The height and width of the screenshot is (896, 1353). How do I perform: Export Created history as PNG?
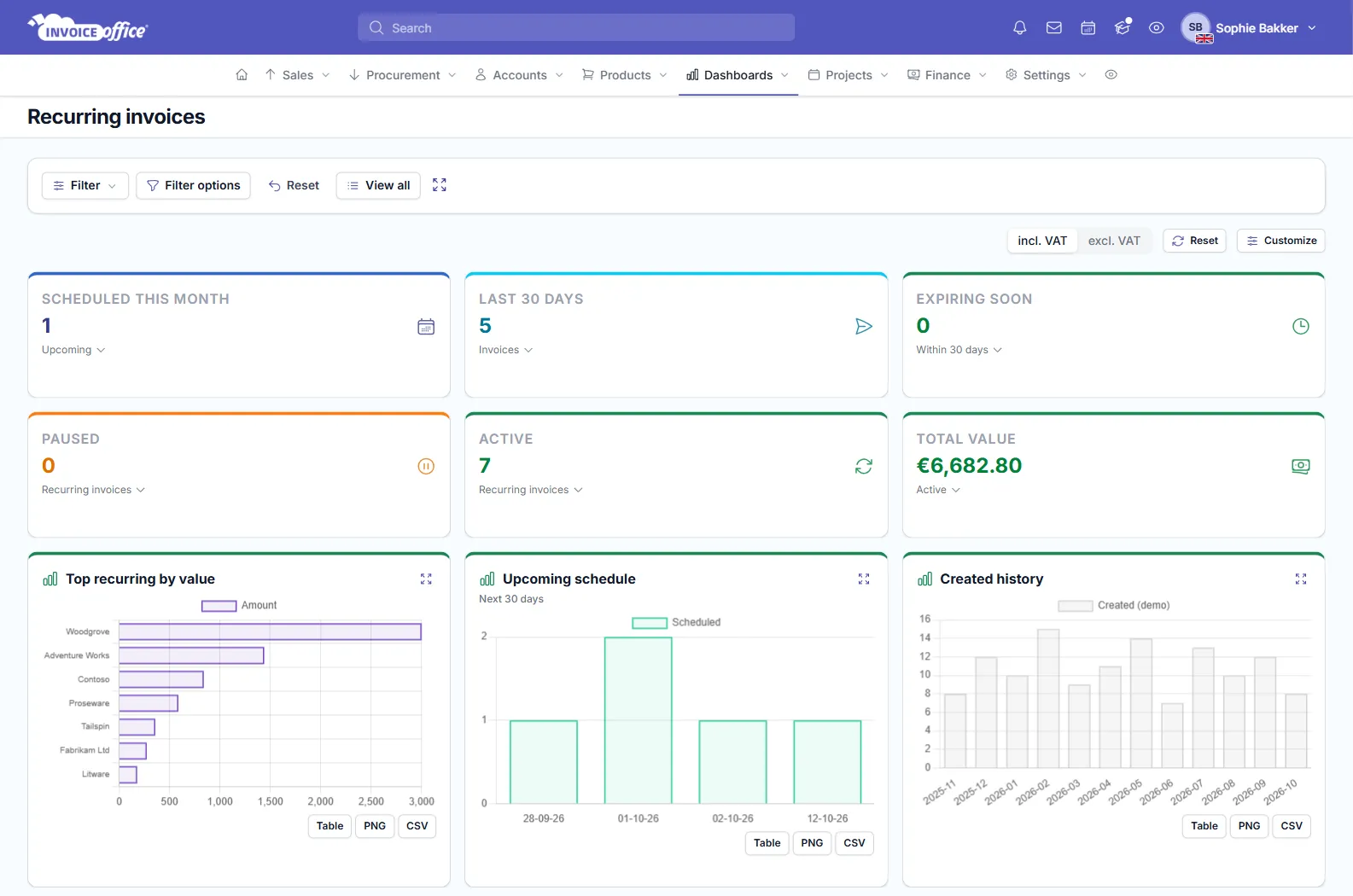[1249, 826]
